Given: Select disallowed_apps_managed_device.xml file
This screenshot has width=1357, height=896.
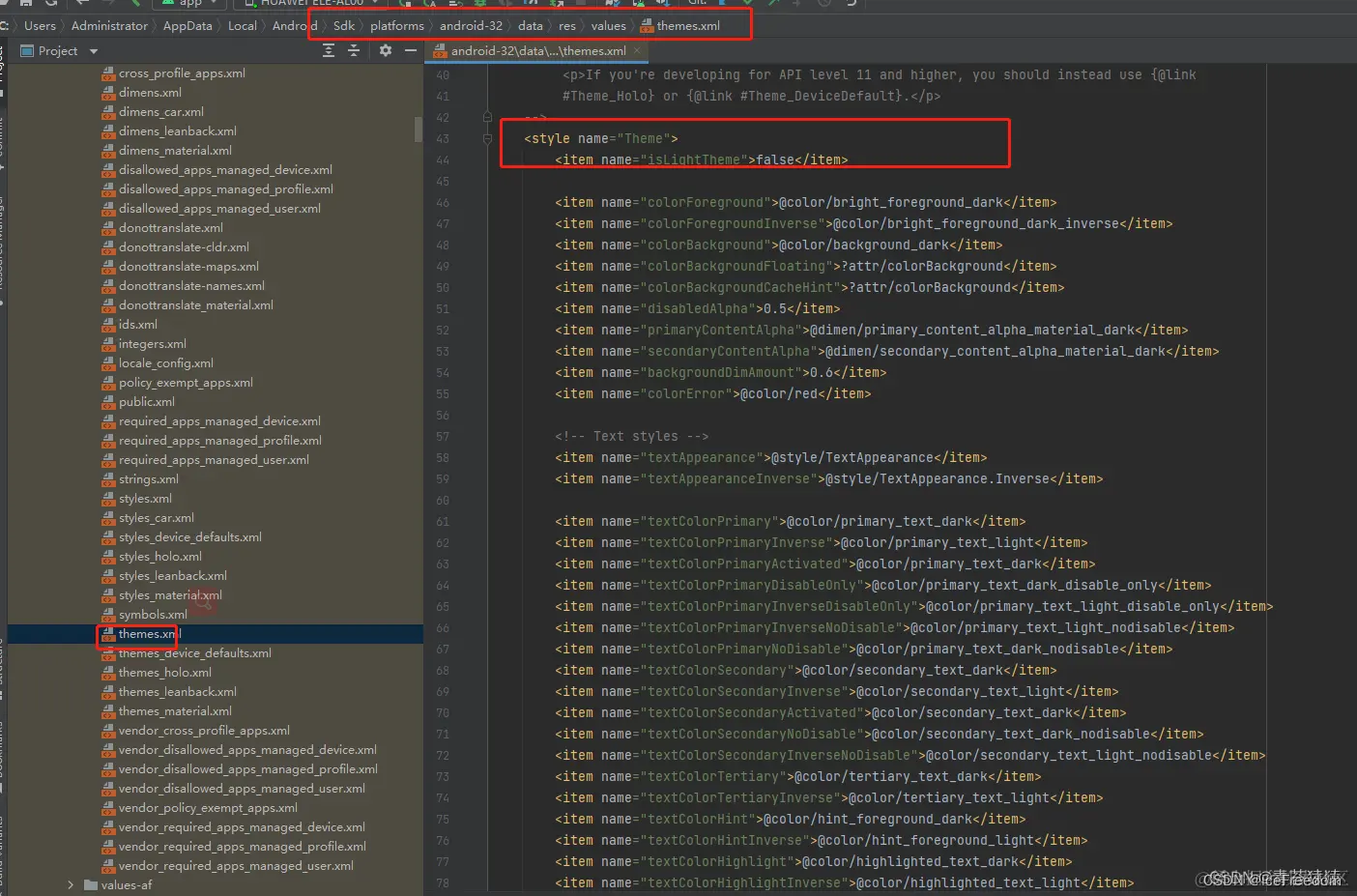Looking at the screenshot, I should pyautogui.click(x=225, y=170).
